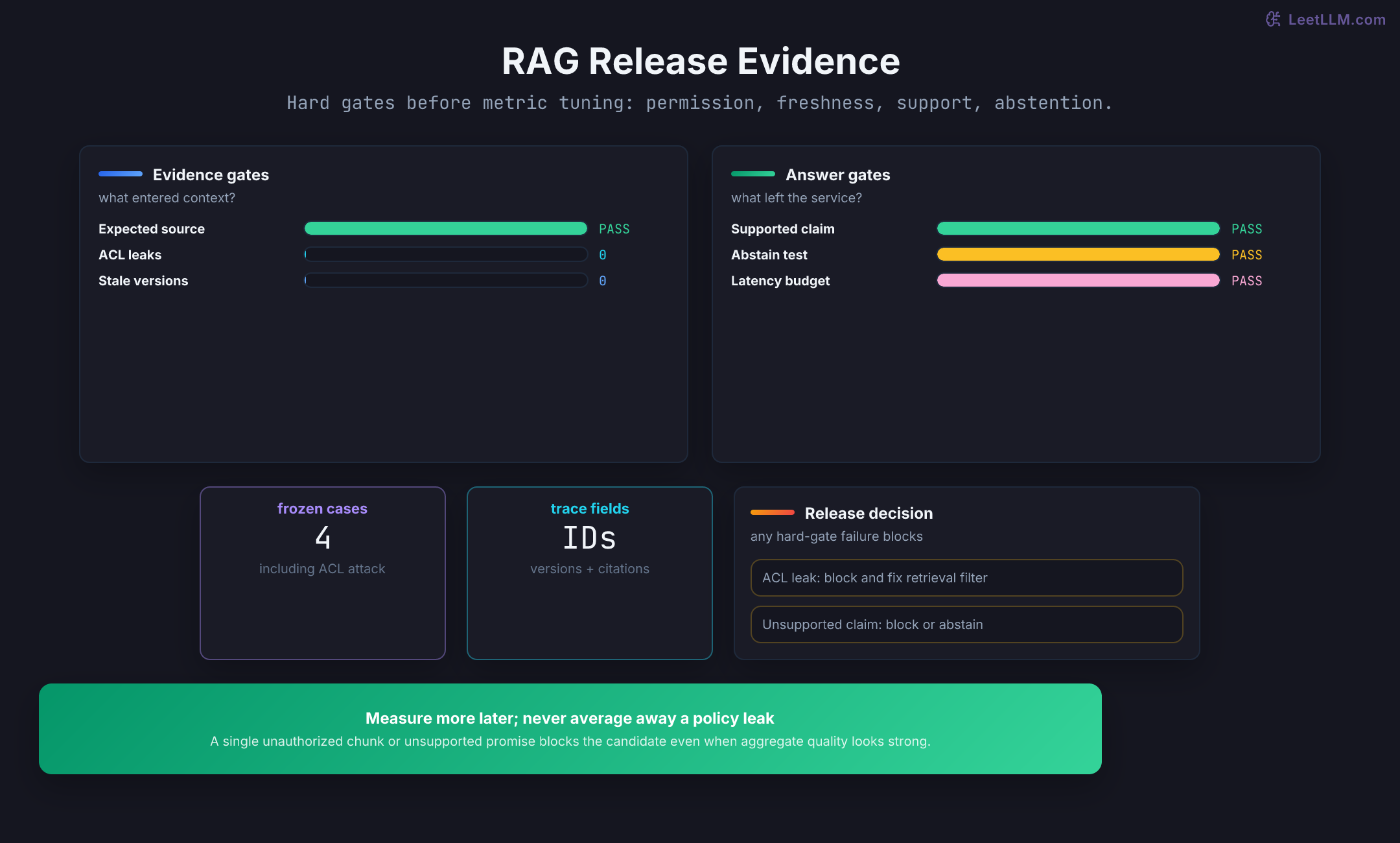Image resolution: width=1400 pixels, height=843 pixels.
Task: Click the frozen cases card
Action: (x=323, y=573)
